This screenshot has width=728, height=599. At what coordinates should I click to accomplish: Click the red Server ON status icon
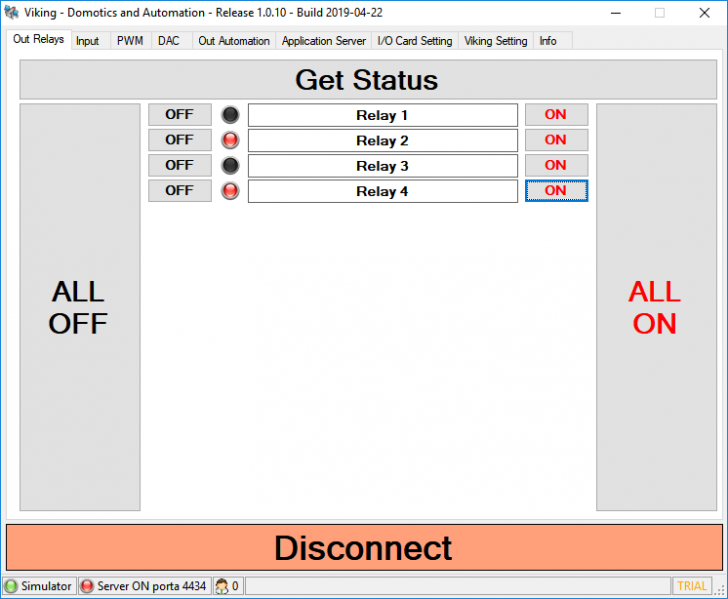point(87,586)
